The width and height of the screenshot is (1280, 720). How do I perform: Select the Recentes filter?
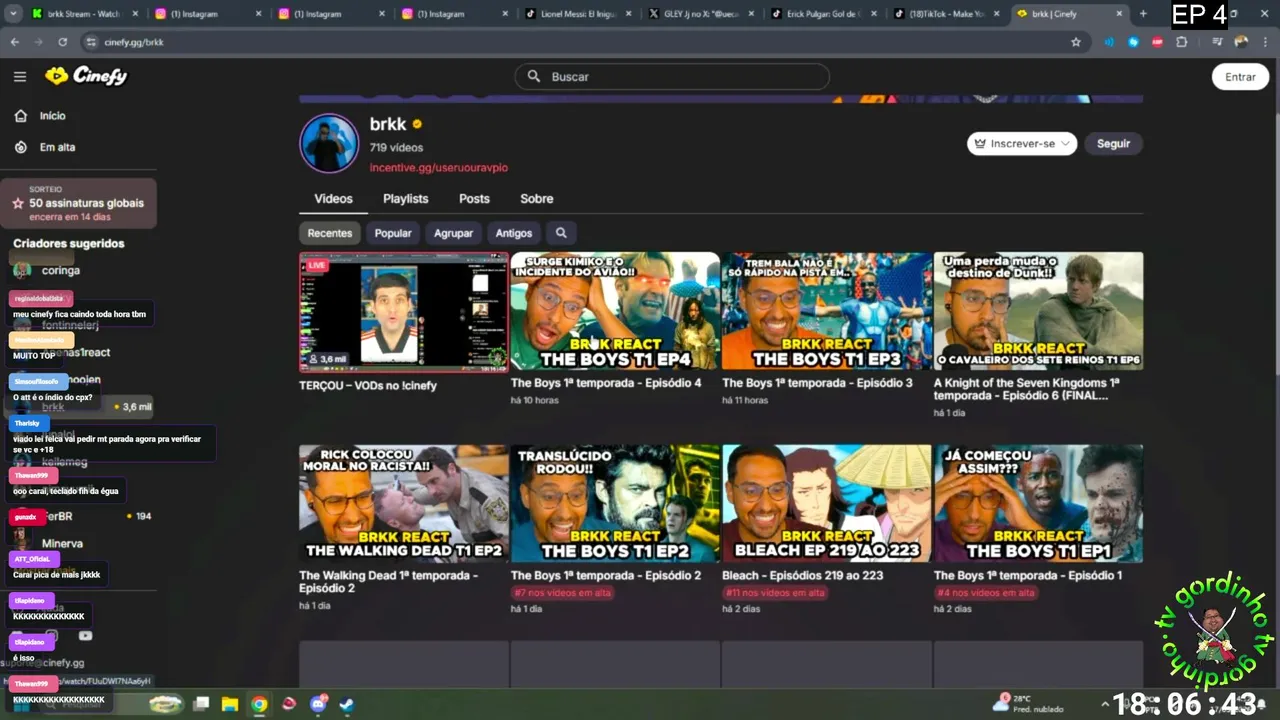330,233
